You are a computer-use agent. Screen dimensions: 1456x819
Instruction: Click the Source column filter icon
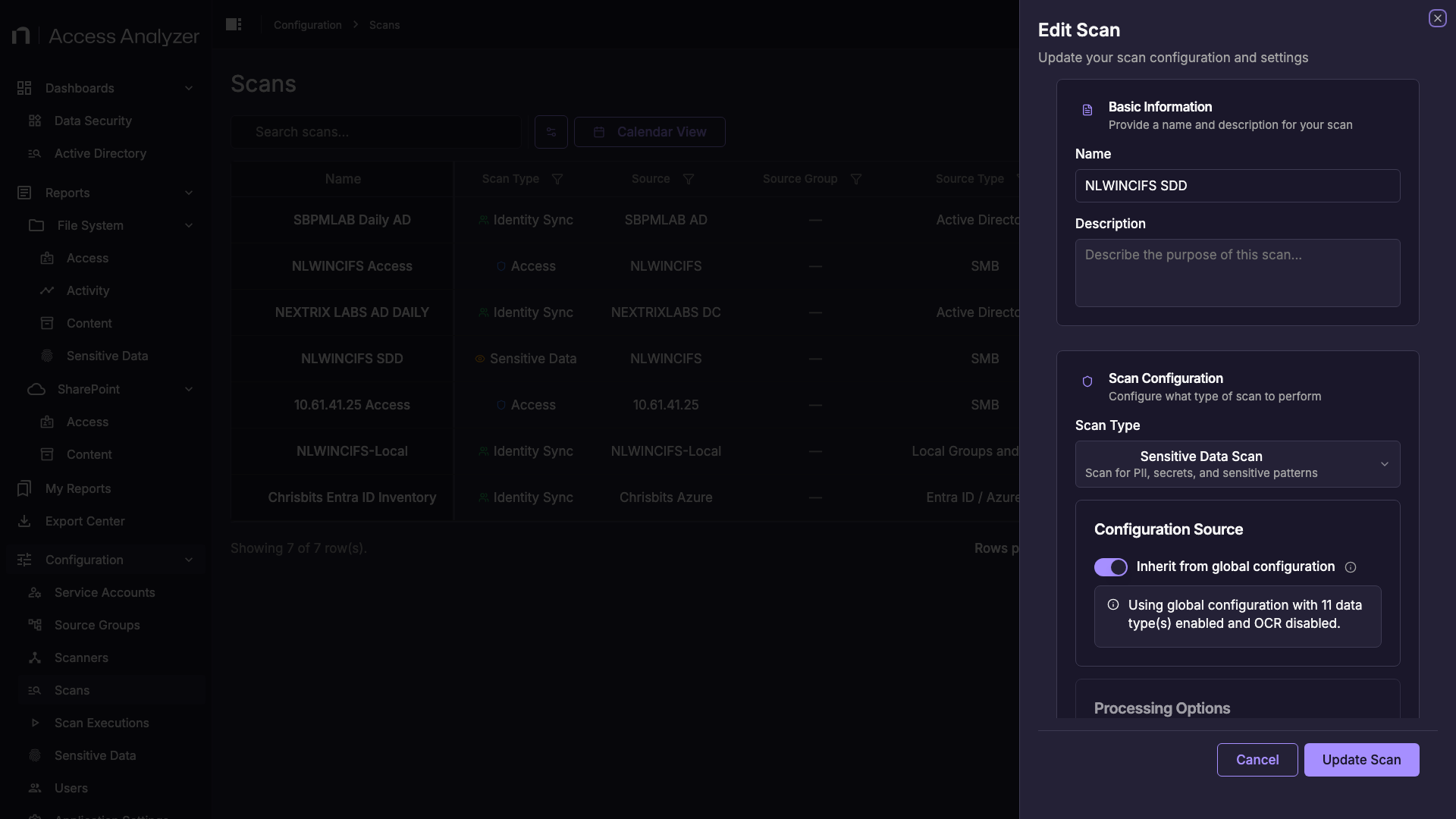click(x=689, y=179)
